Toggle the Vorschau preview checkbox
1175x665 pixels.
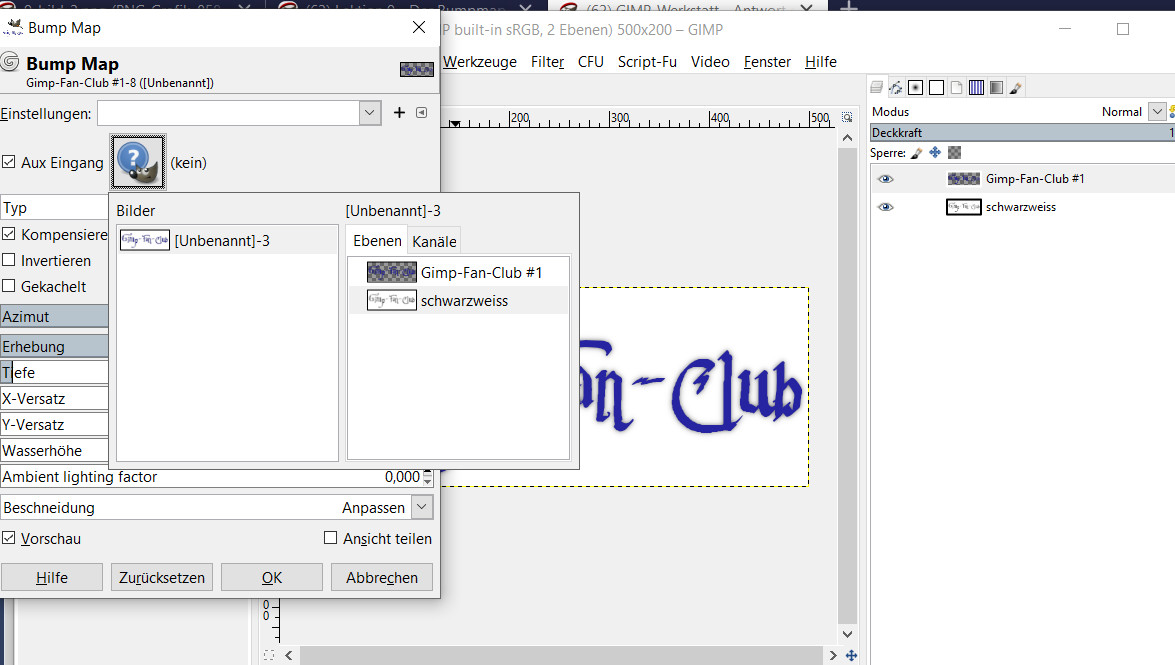point(9,538)
